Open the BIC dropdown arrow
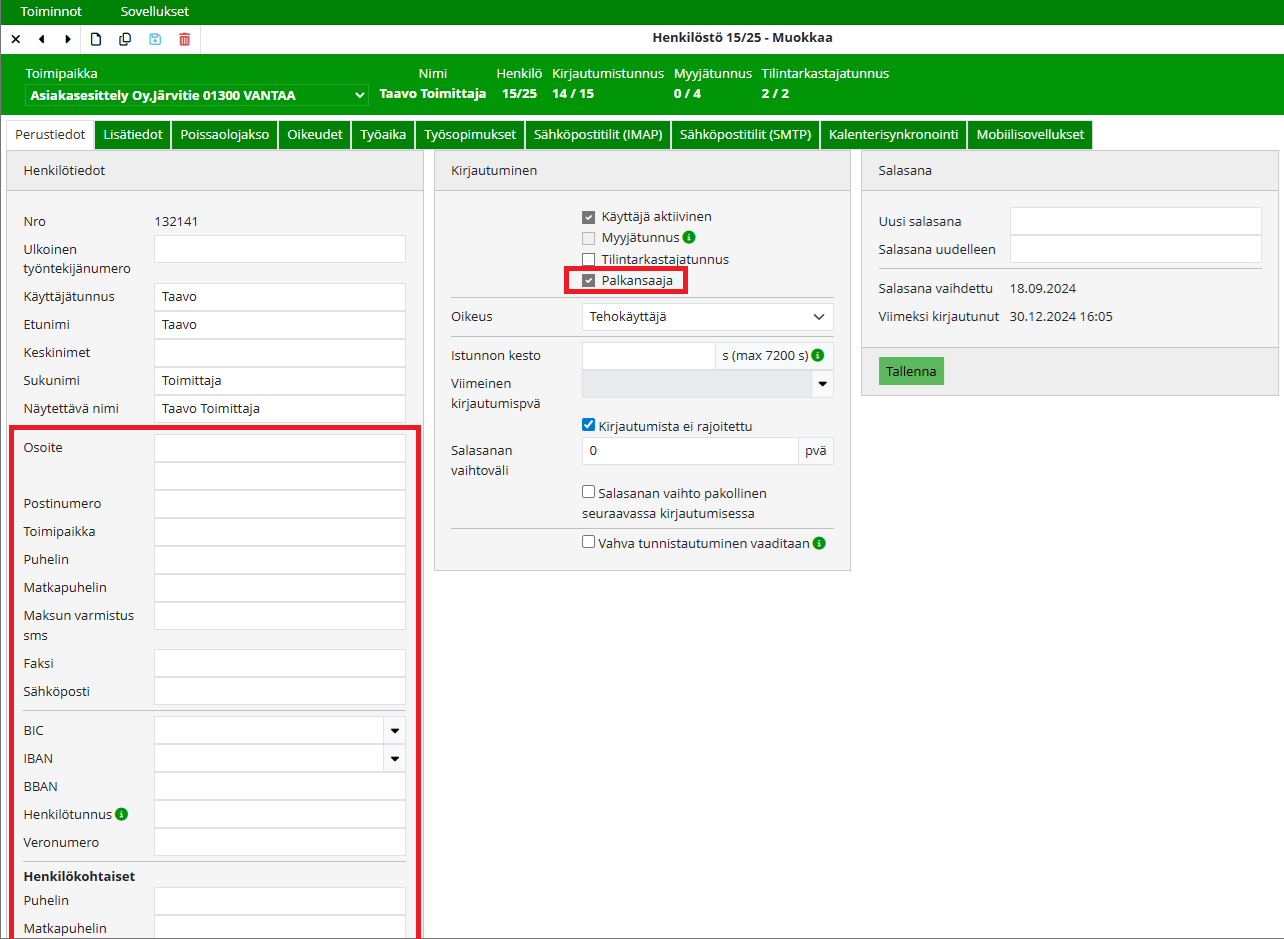 click(394, 731)
